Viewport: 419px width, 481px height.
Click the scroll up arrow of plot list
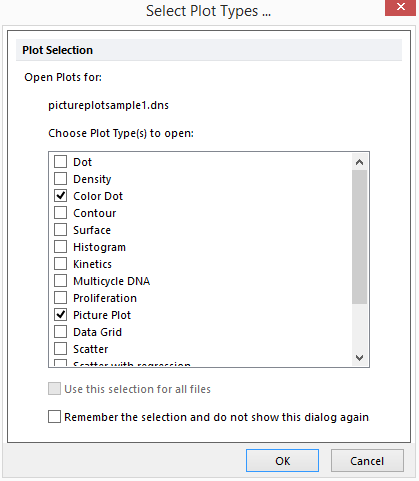pos(359,162)
